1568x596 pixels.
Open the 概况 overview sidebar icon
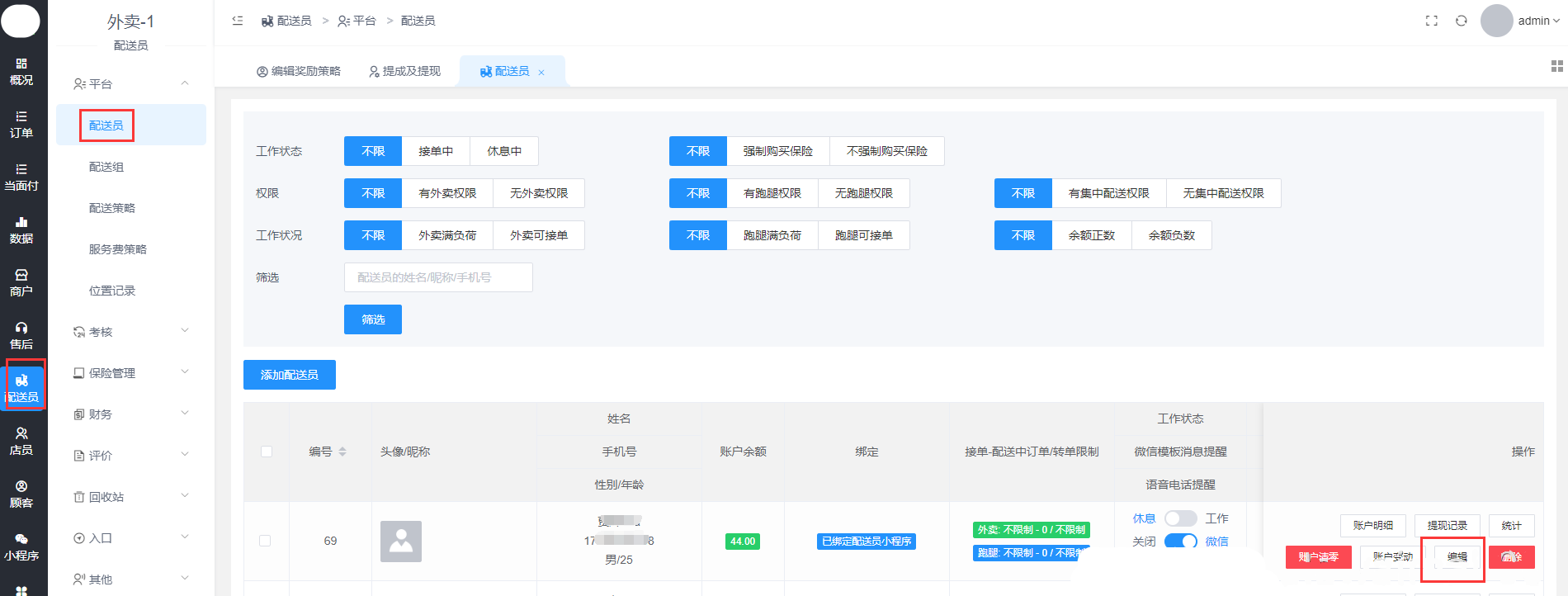coord(21,72)
